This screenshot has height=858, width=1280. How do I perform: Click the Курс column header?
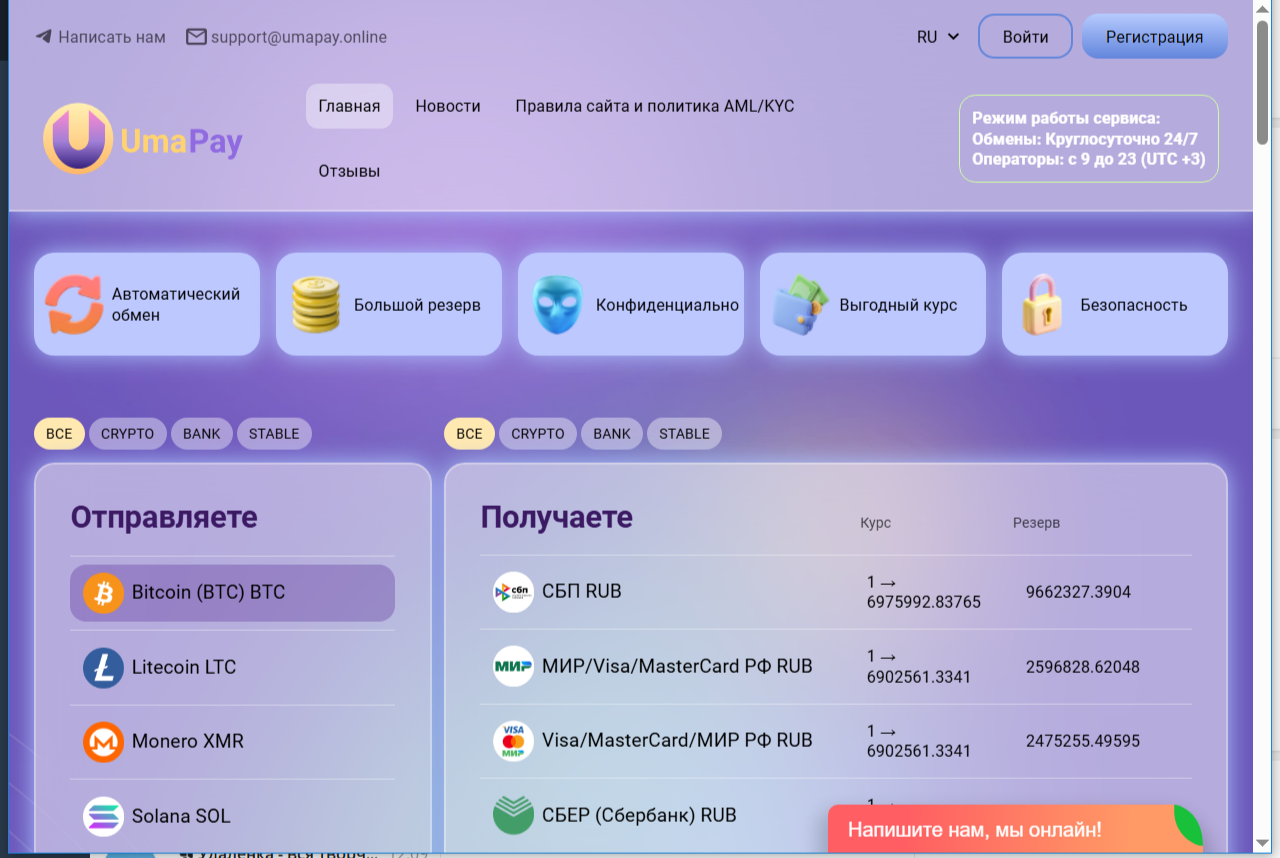point(875,523)
